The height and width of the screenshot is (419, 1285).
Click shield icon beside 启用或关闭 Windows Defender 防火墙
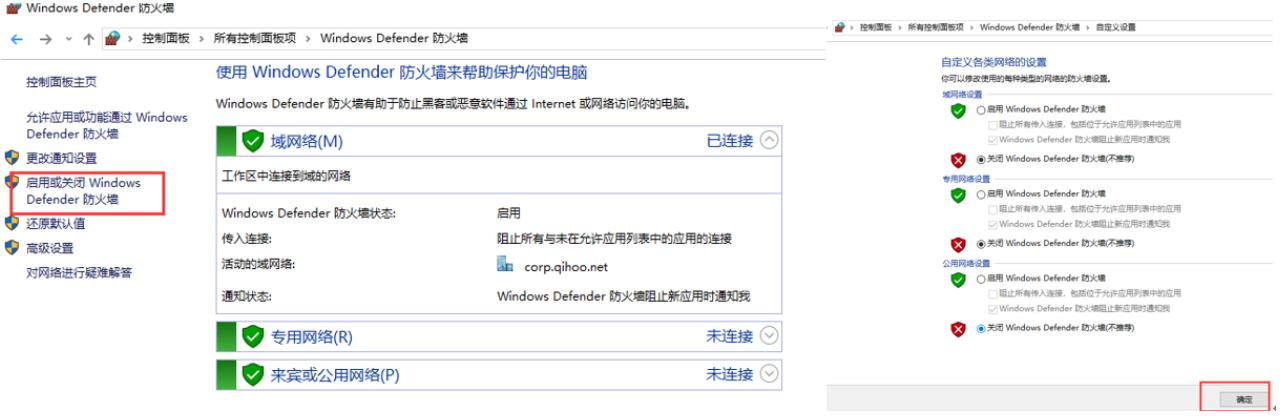[x=12, y=182]
